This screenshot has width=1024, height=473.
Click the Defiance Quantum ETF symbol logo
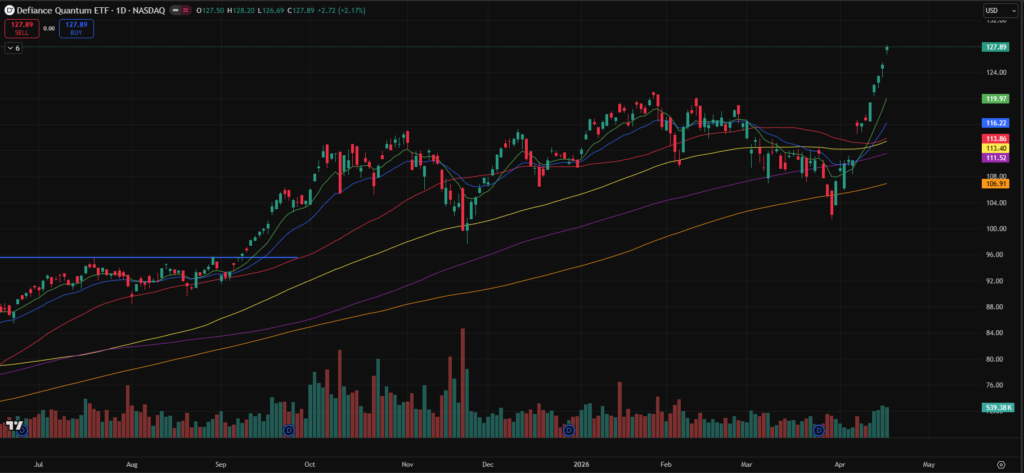[x=8, y=11]
